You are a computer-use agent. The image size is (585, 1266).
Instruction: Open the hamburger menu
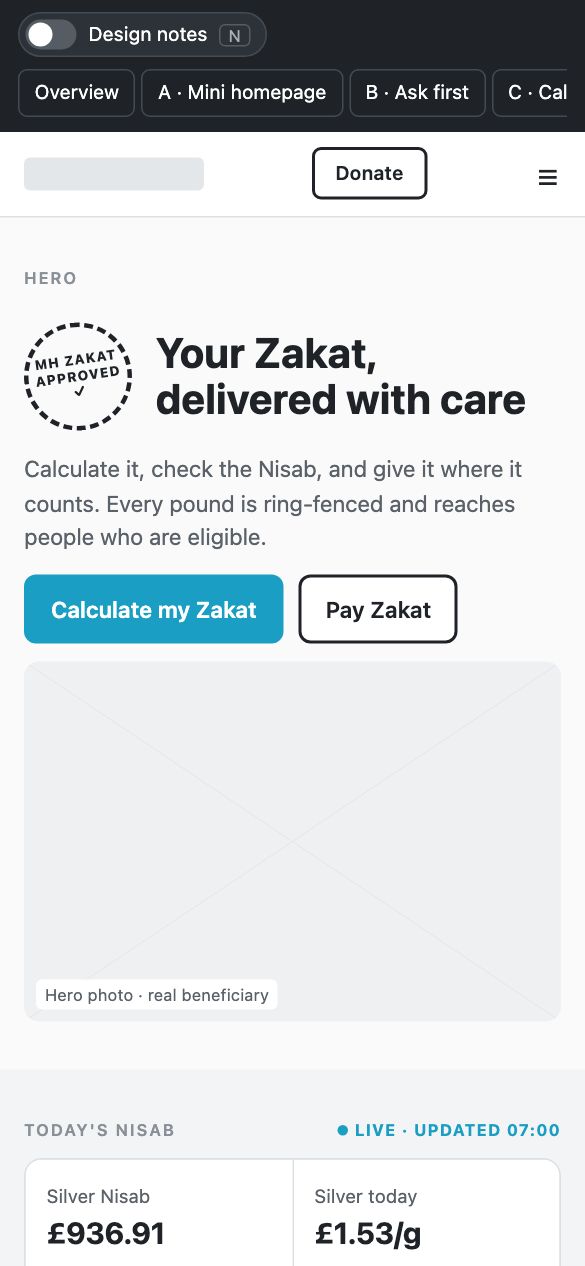[547, 178]
